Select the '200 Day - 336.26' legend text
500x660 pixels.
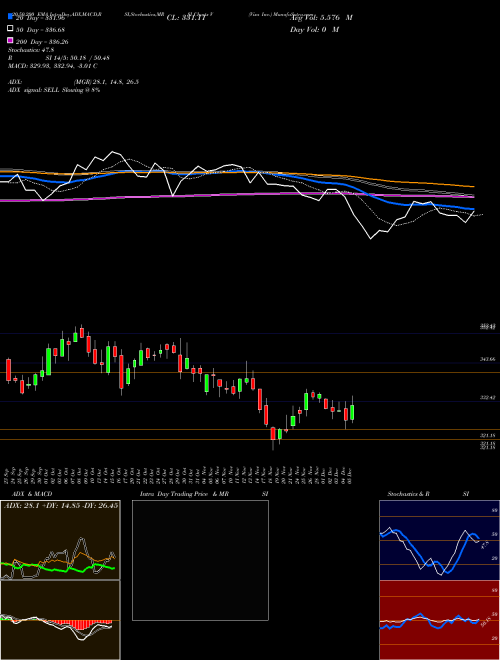42,42
